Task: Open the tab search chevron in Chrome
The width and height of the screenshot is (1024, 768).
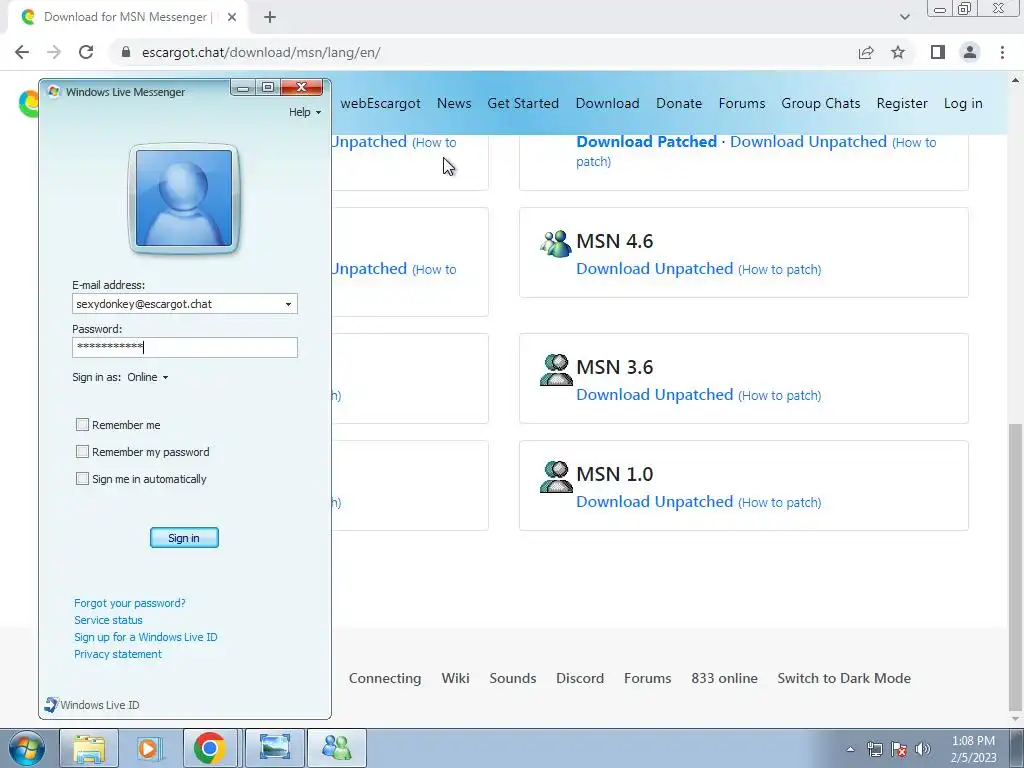Action: [x=904, y=17]
